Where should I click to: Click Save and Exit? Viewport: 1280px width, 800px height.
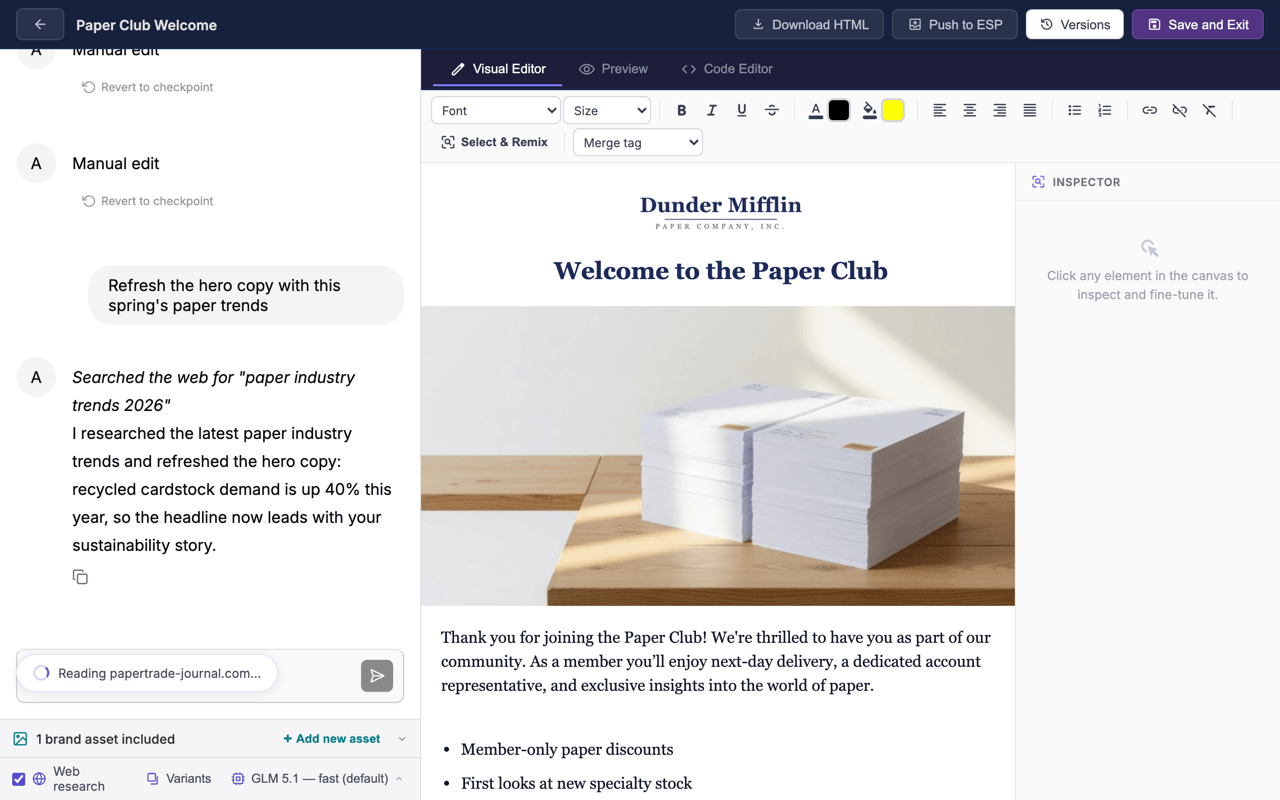point(1198,24)
